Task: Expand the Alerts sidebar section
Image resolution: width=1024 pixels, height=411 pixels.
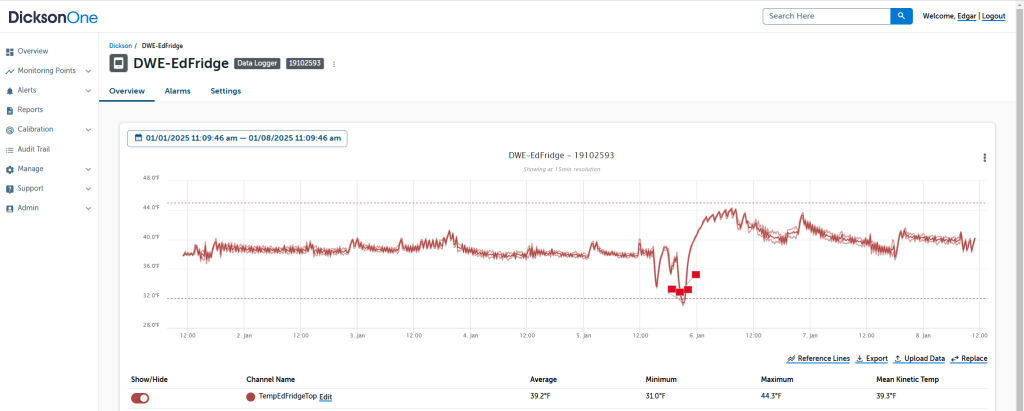Action: pos(88,90)
